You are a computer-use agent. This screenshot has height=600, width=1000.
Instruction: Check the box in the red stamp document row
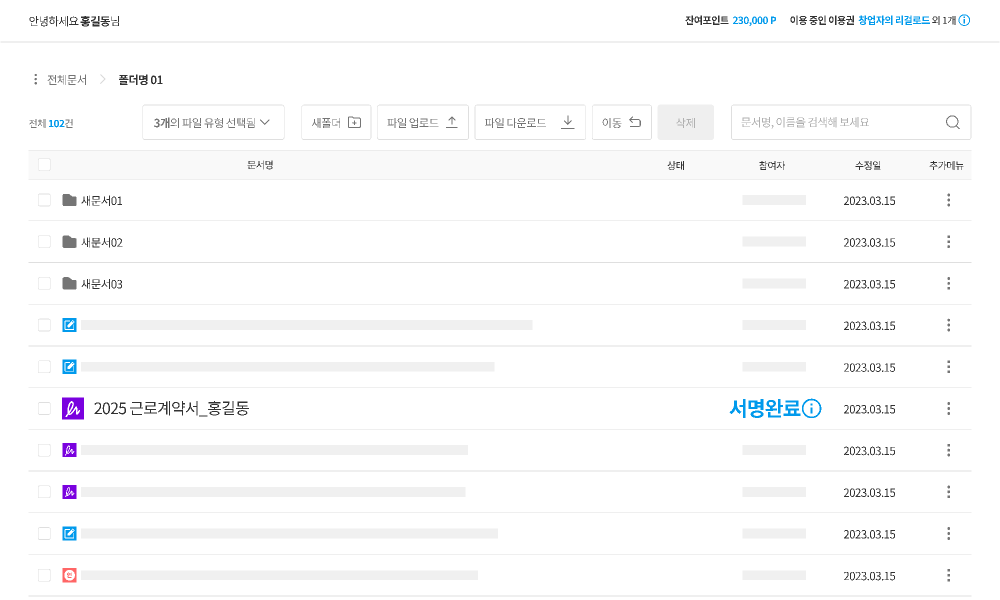point(45,575)
